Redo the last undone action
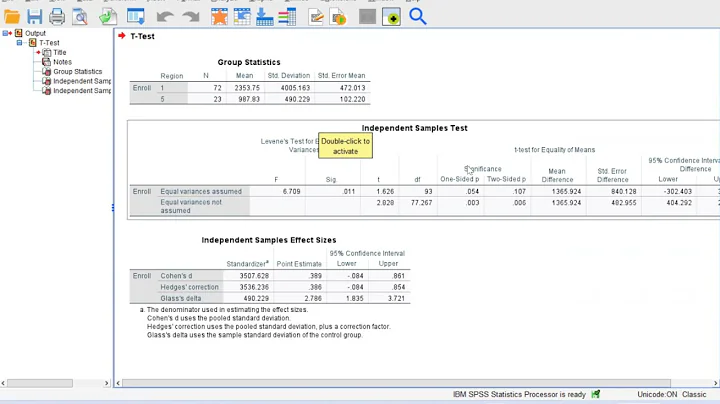720x404 pixels. click(x=191, y=17)
